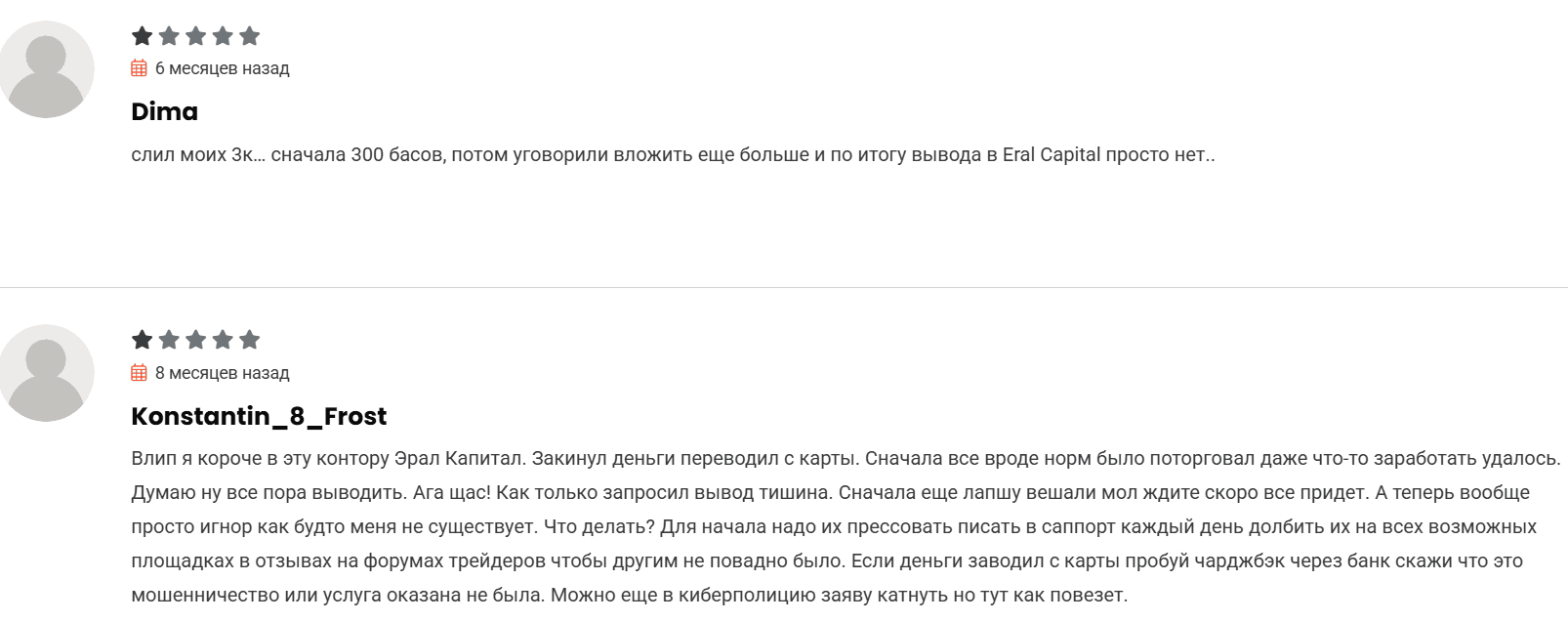Click the second star in Konstantin_8_Frost's rating

(169, 340)
